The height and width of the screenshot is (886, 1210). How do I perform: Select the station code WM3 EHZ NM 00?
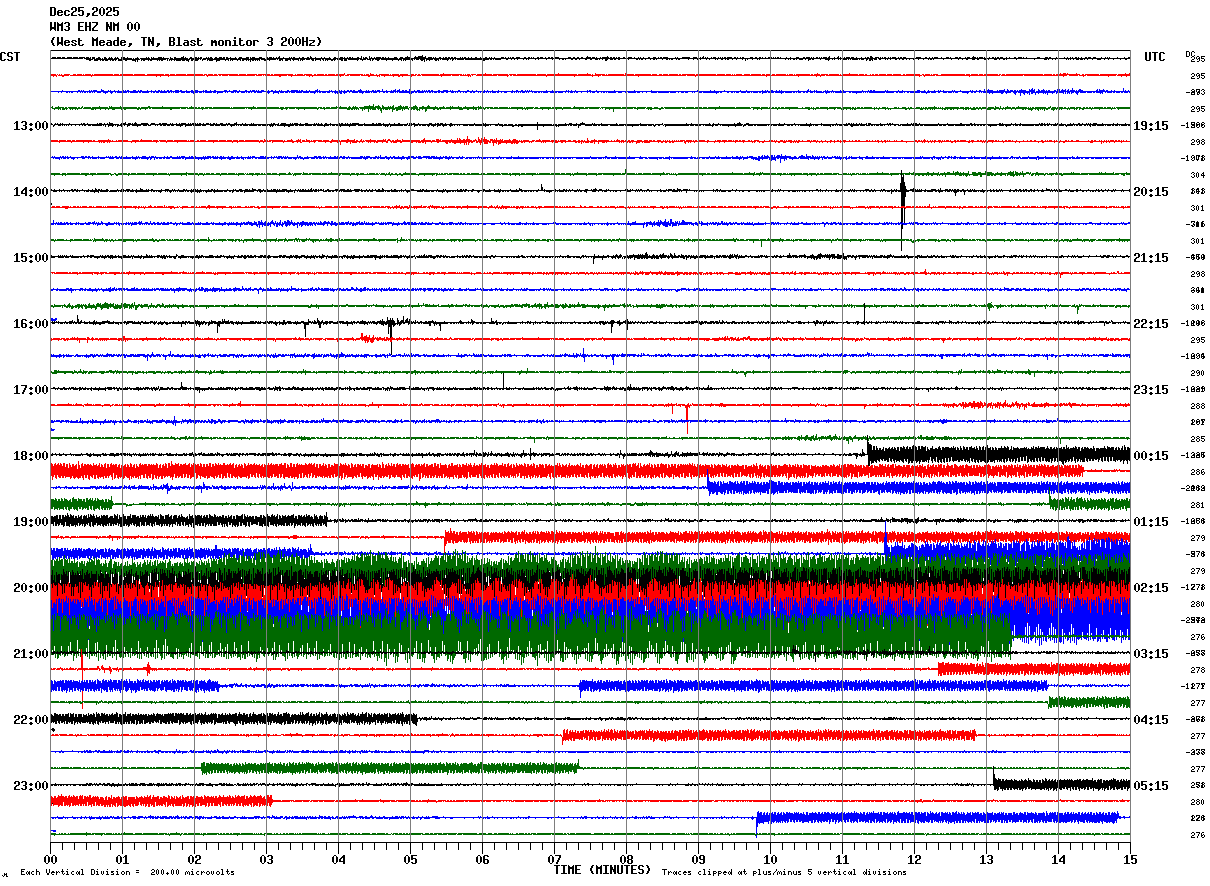point(95,27)
